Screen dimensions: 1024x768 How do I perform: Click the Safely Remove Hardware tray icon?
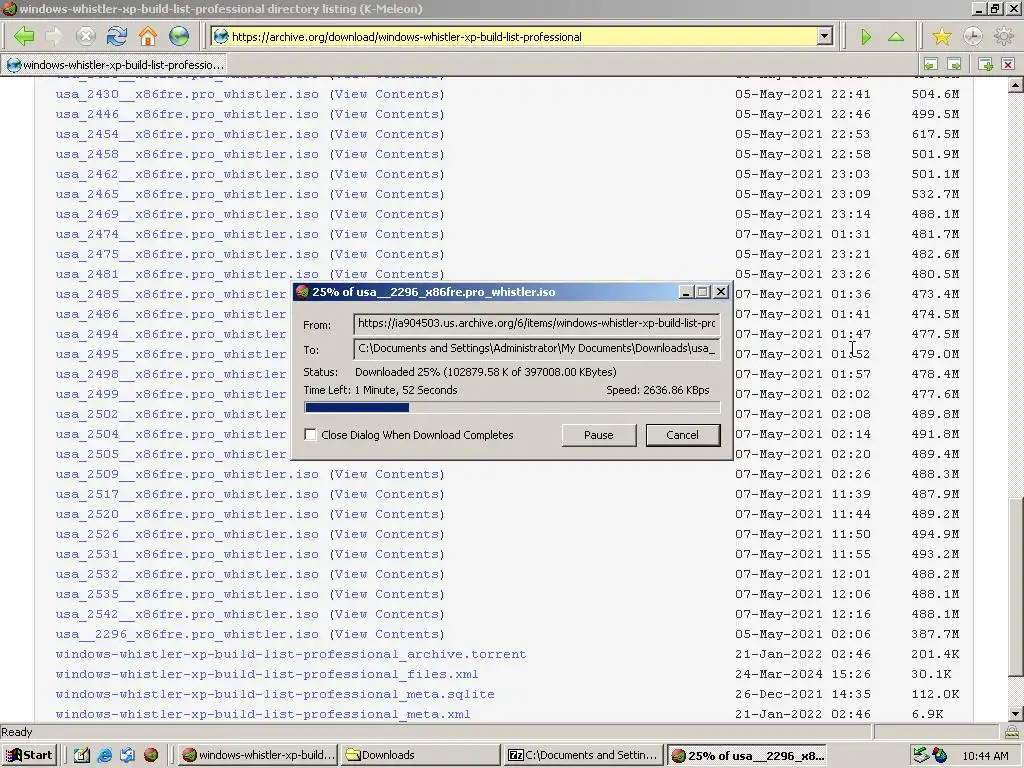coord(921,755)
